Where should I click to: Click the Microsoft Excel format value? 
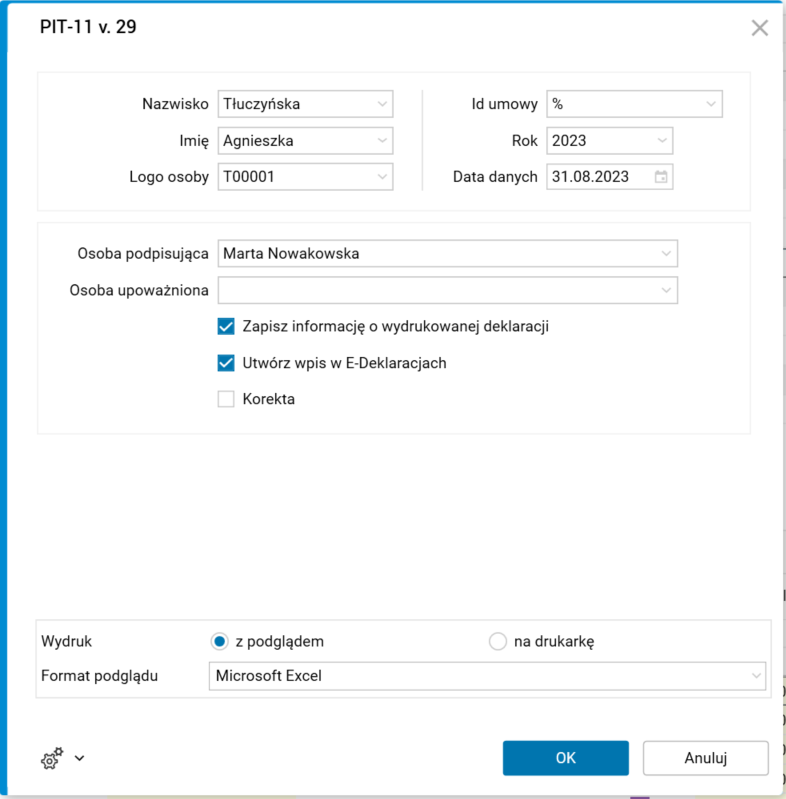269,676
